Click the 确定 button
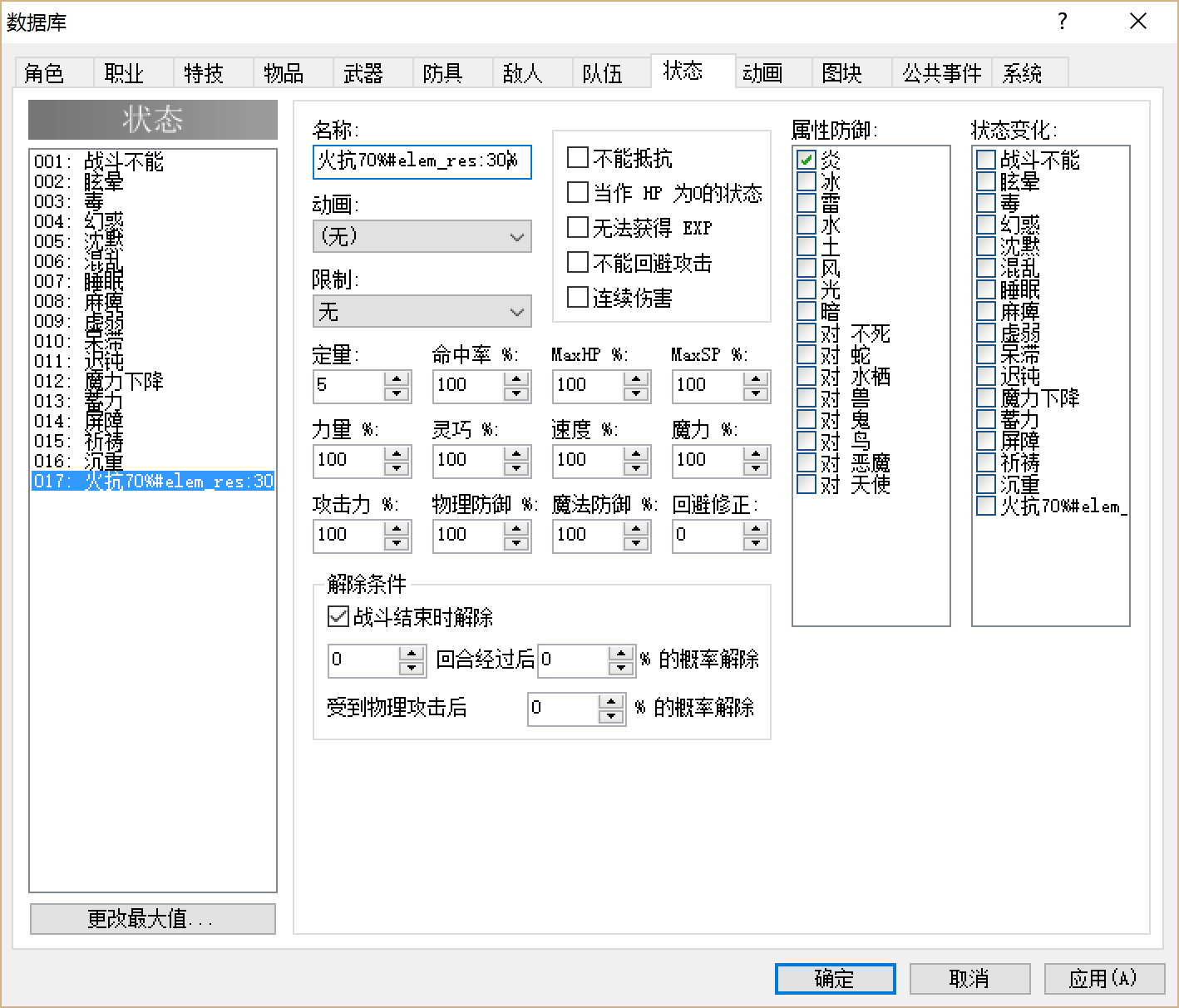The image size is (1179, 1008). (x=835, y=979)
